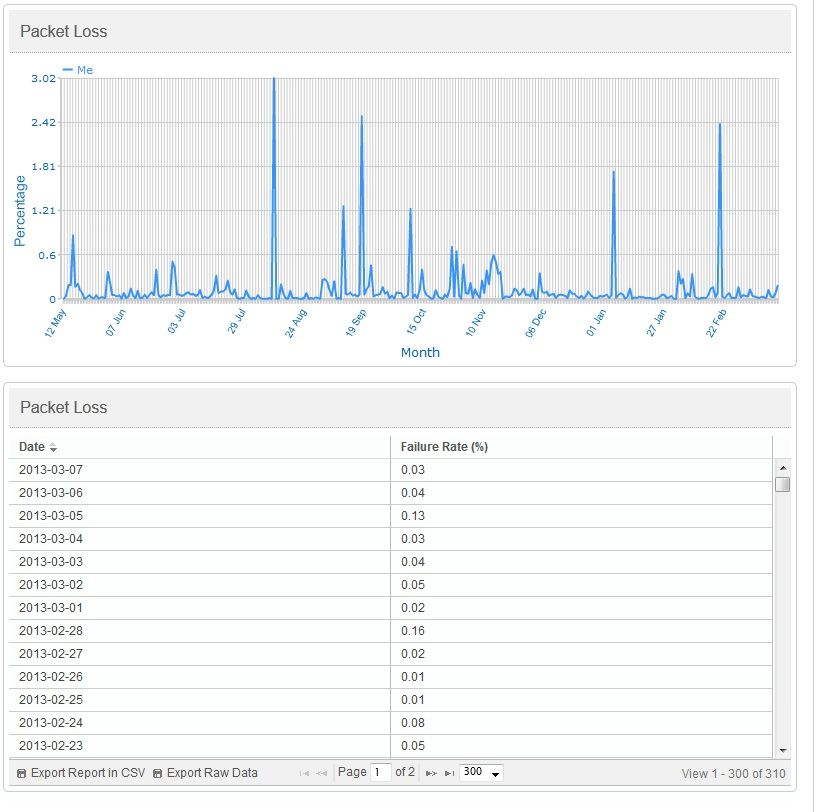Click the table scrollbar thumb

pos(783,484)
